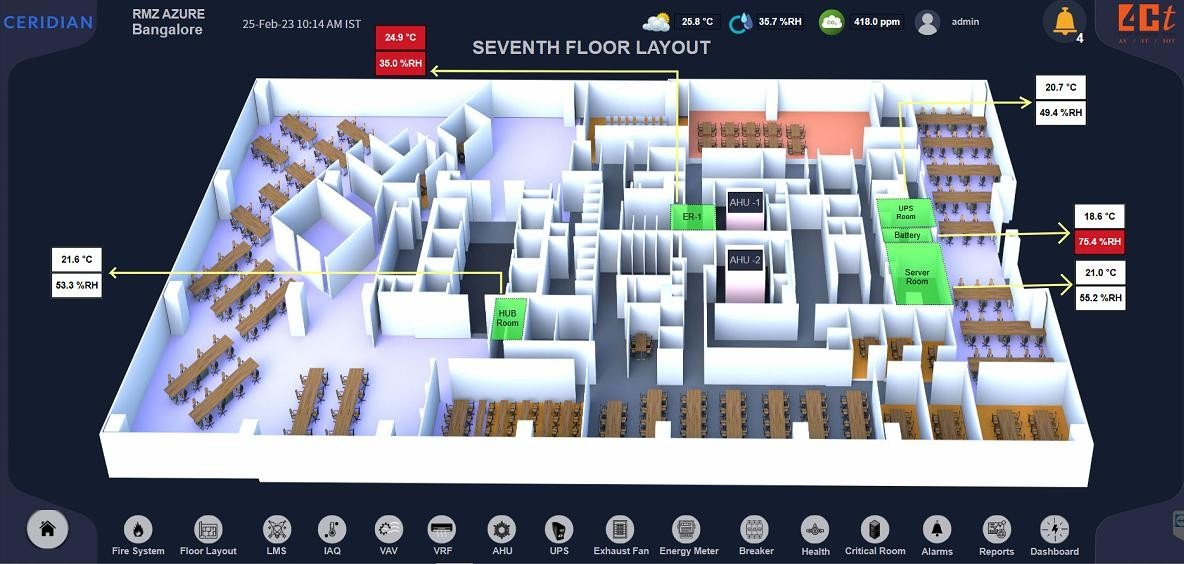Select the AHU -1 room label
The width and height of the screenshot is (1184, 564).
[x=745, y=202]
